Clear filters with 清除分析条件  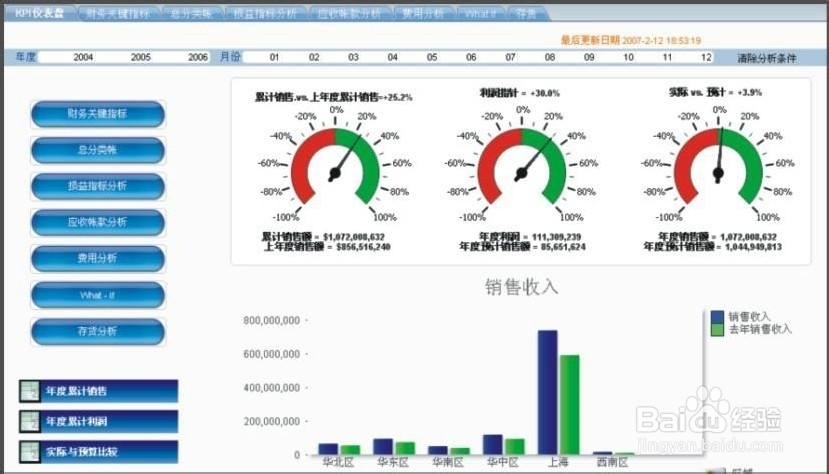(767, 58)
